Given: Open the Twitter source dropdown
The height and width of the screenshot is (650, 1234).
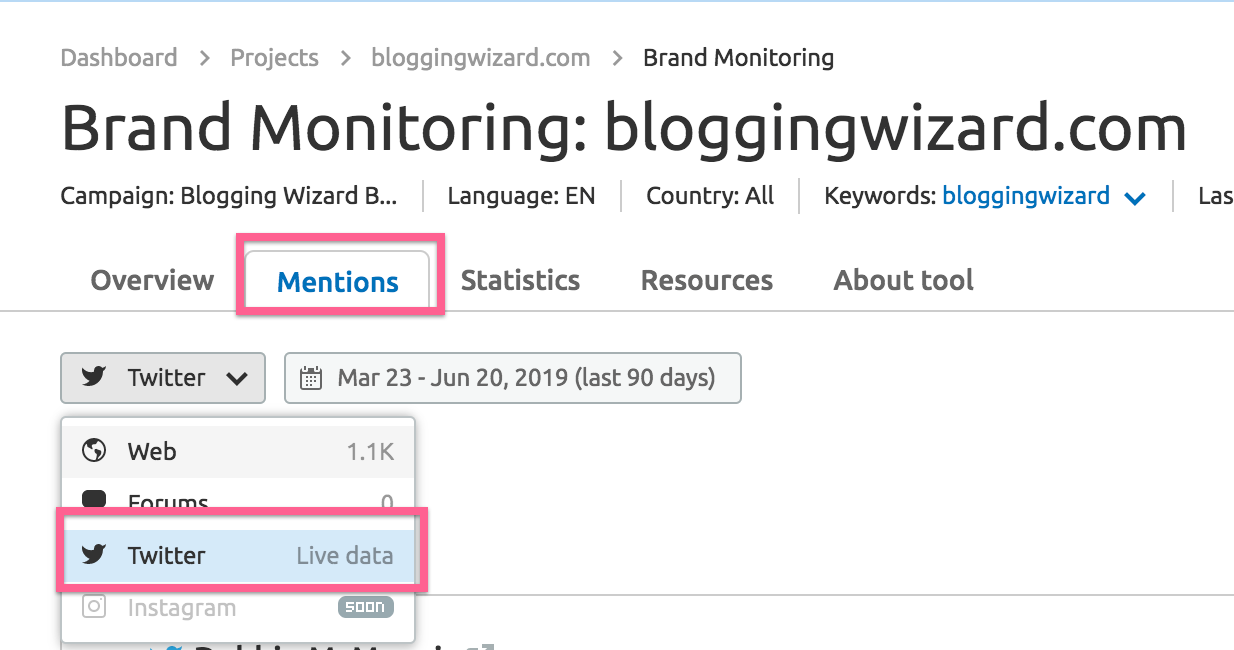Looking at the screenshot, I should [163, 378].
